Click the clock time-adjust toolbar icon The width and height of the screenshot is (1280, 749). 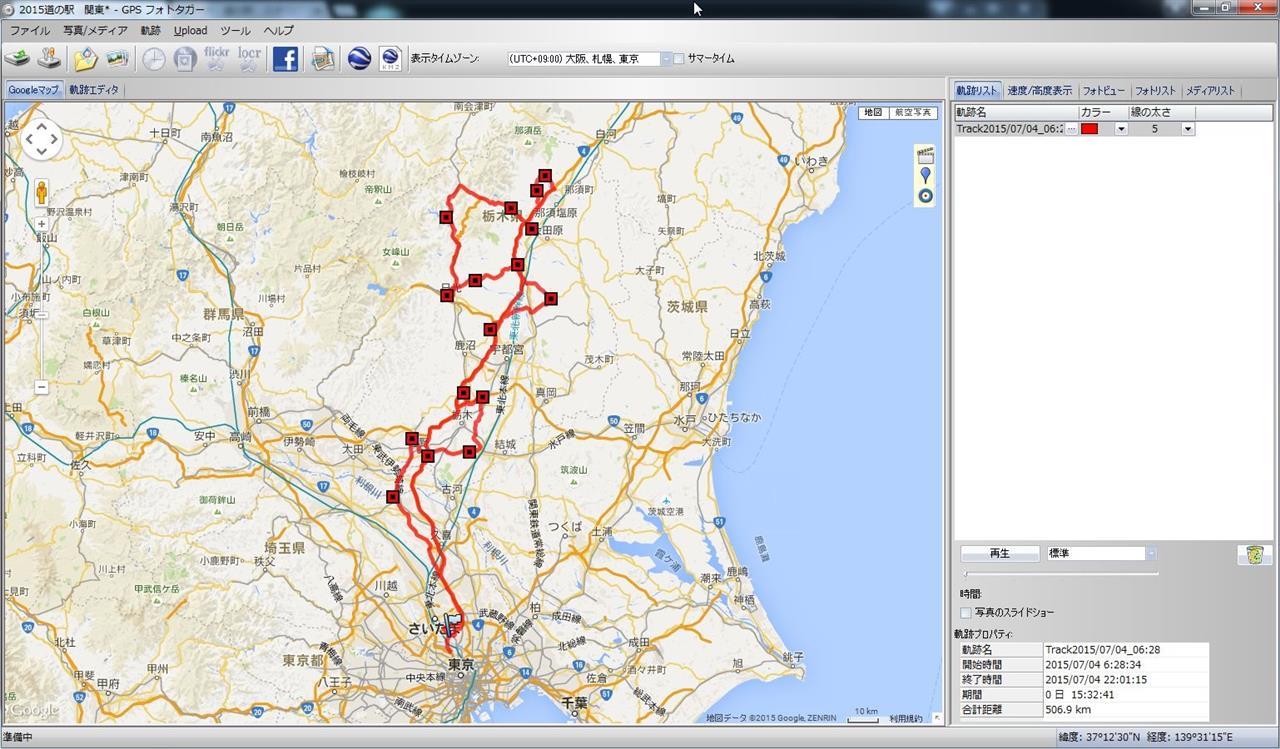[153, 59]
